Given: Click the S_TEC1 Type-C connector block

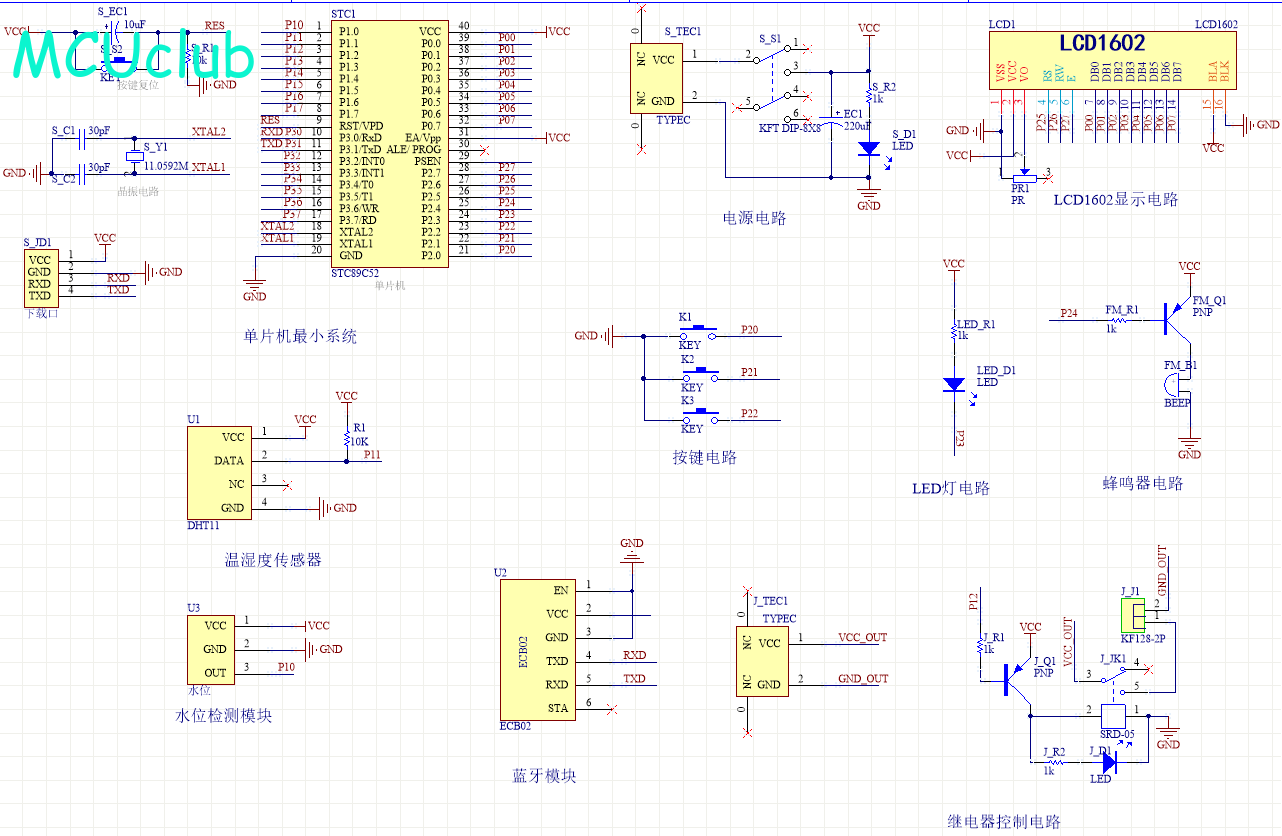Looking at the screenshot, I should [x=656, y=78].
